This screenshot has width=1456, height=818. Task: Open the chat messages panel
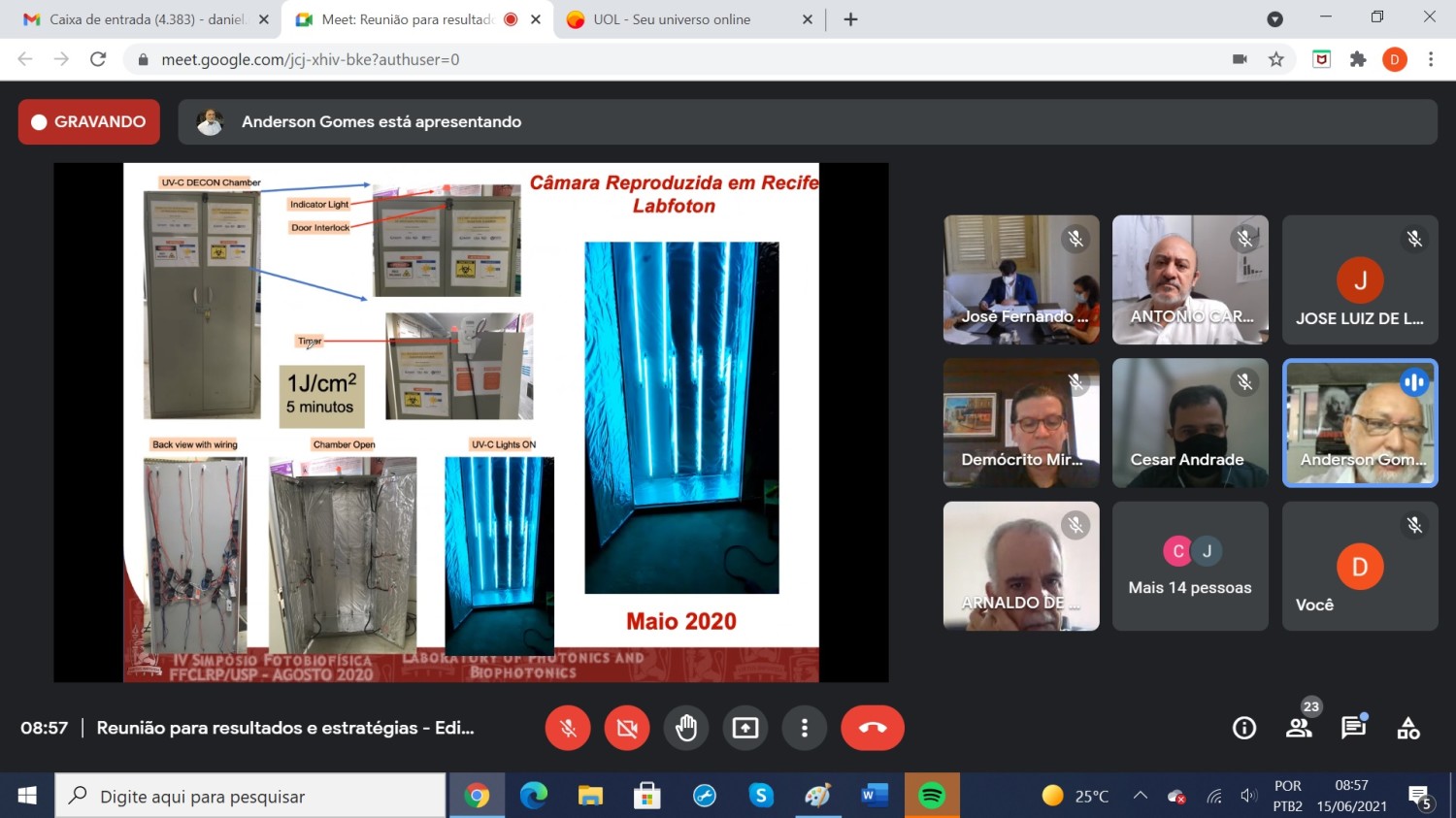point(1353,728)
